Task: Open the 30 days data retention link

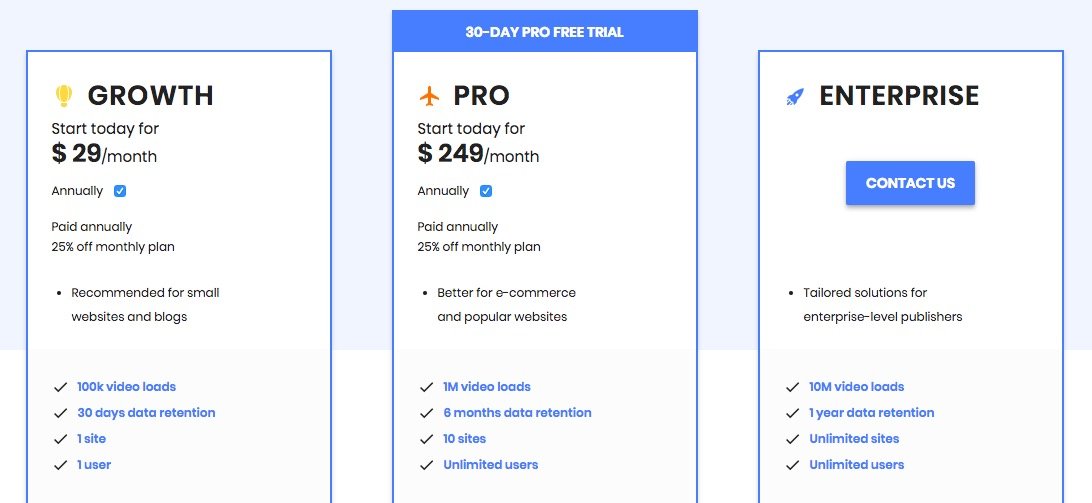Action: [x=146, y=413]
